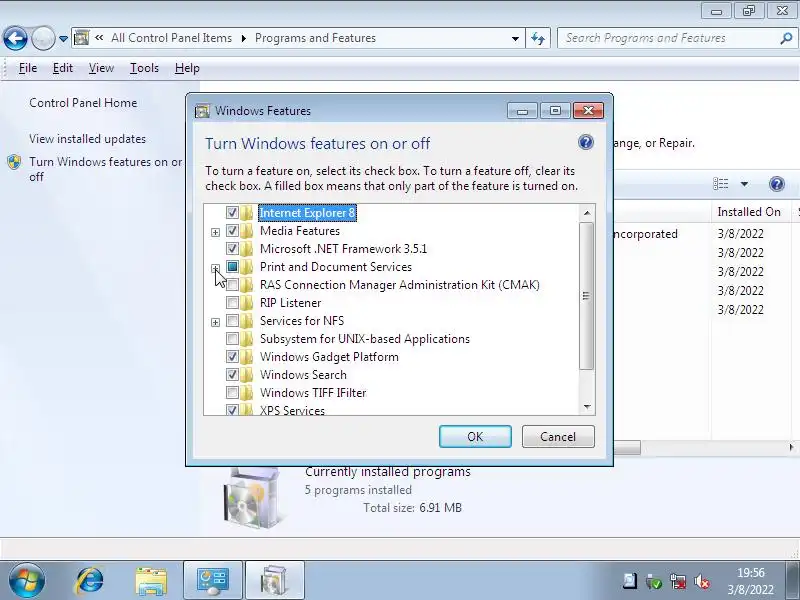
Task: Open the view options dropdown arrow
Action: click(x=744, y=184)
